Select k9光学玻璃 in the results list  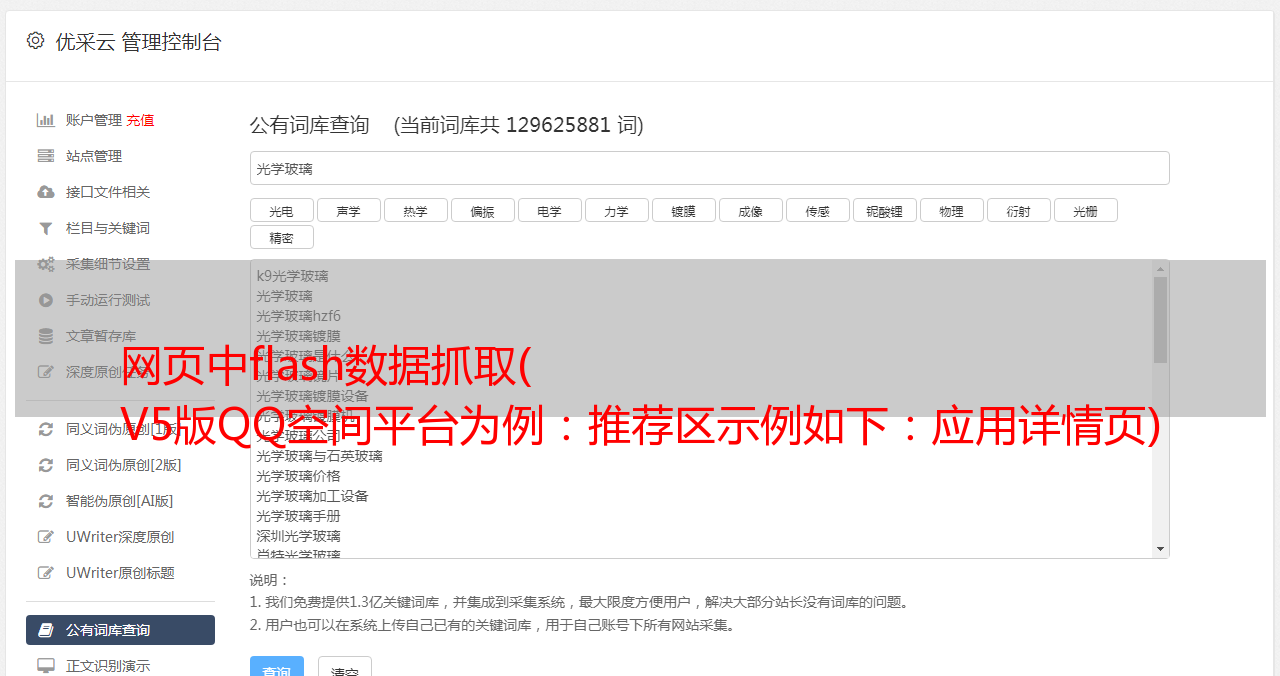[292, 276]
